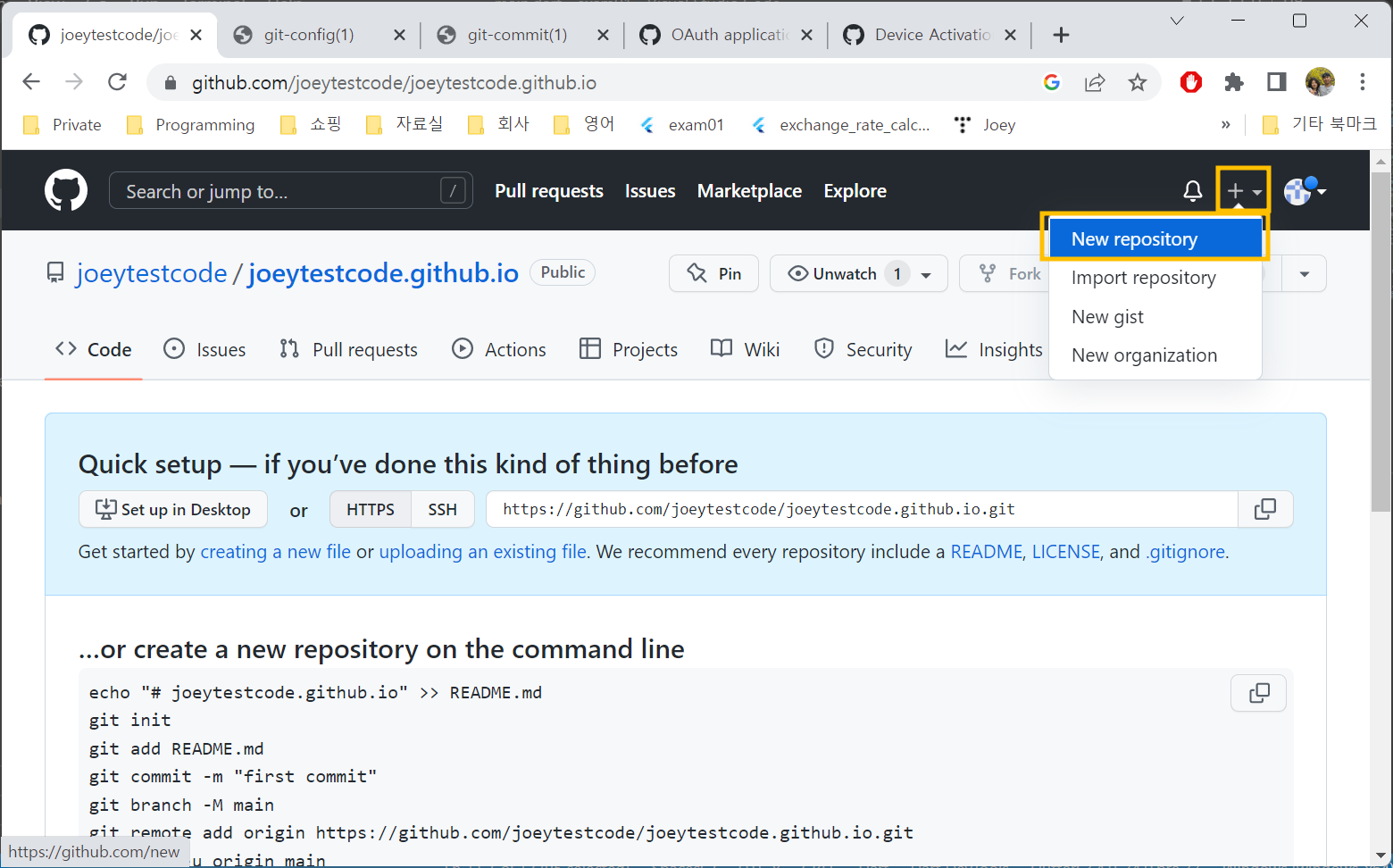Click Set up in Desktop button
Viewport: 1393px width, 868px height.
coord(173,509)
